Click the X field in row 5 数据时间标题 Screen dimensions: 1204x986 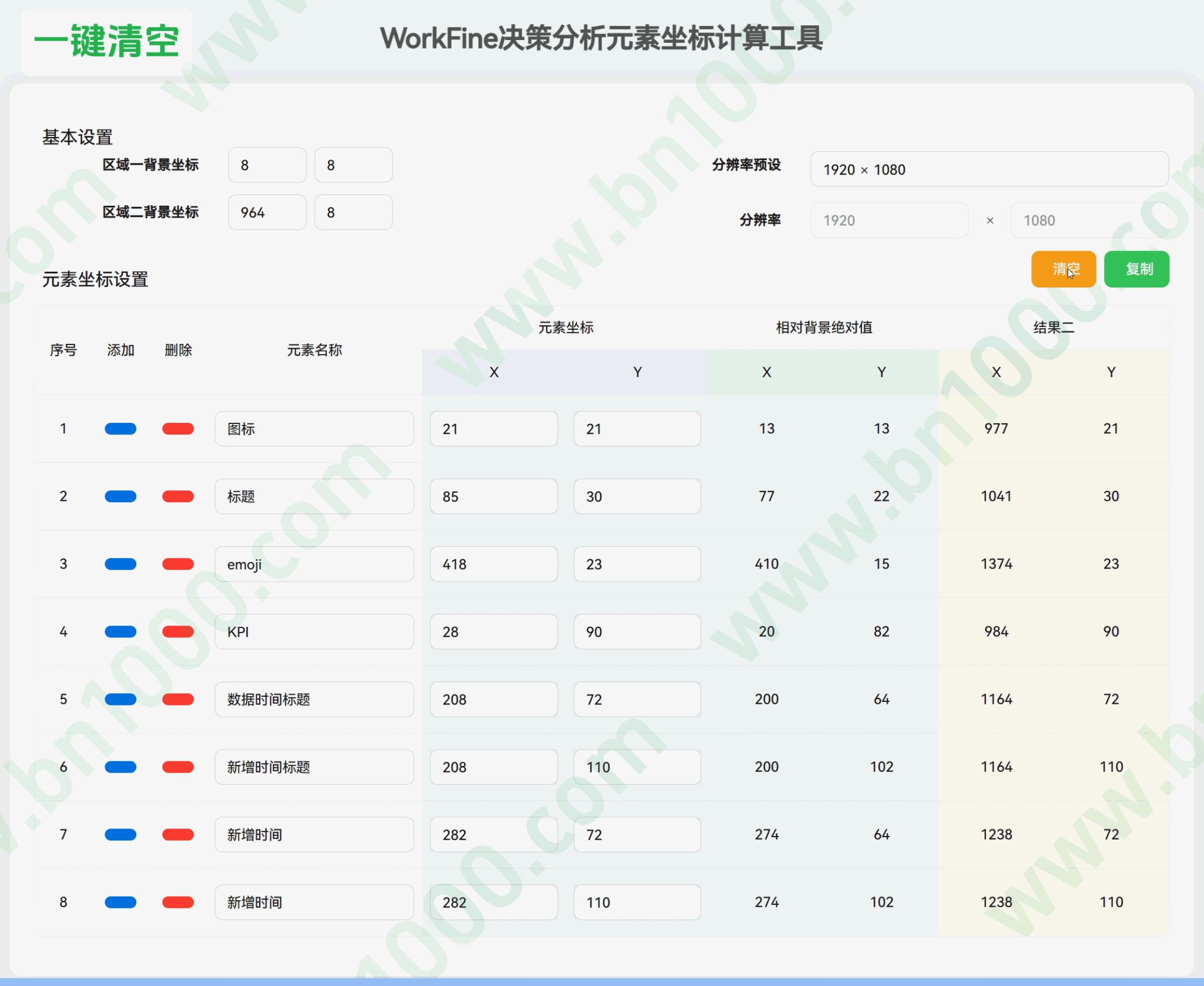pyautogui.click(x=494, y=699)
